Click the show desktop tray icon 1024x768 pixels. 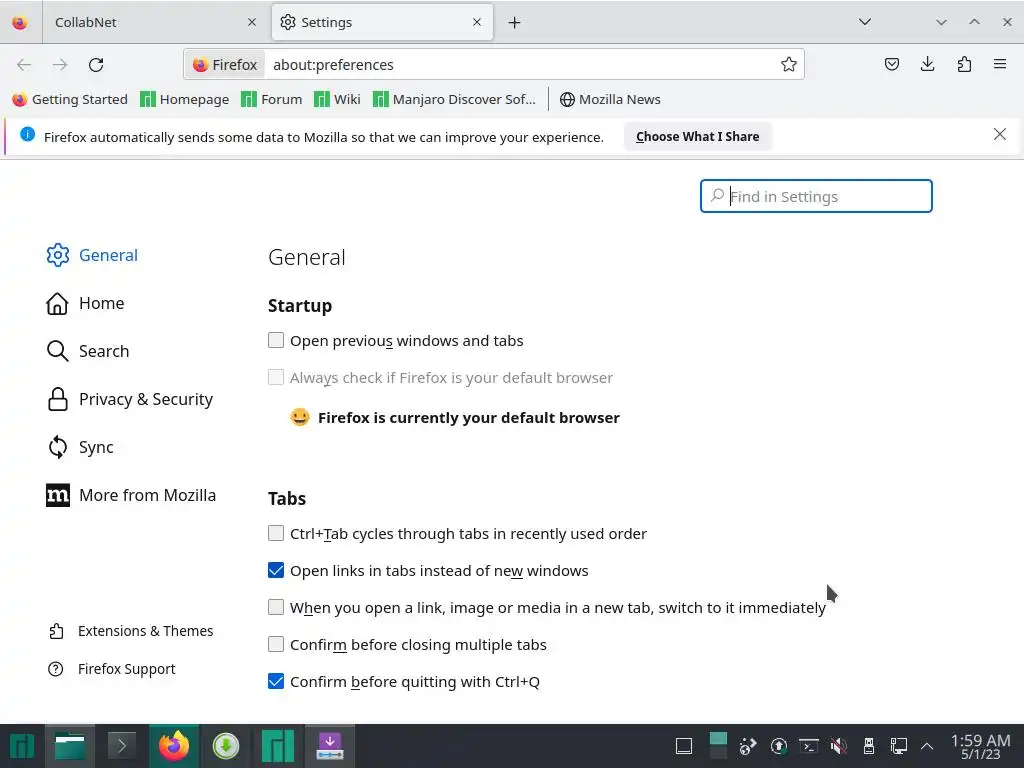click(684, 746)
